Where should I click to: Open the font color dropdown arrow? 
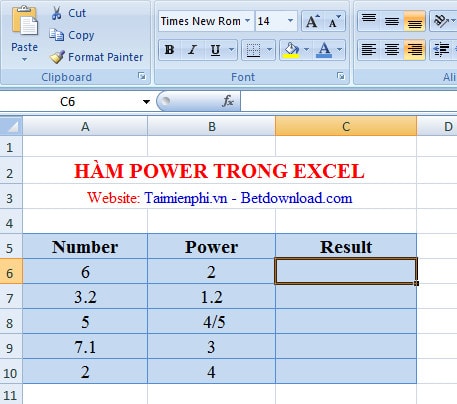(x=339, y=50)
